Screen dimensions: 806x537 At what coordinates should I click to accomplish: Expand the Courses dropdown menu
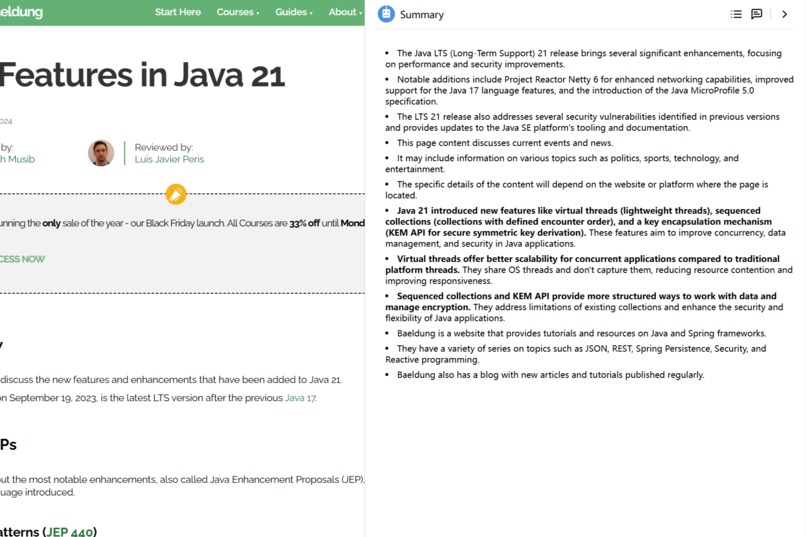pyautogui.click(x=237, y=12)
